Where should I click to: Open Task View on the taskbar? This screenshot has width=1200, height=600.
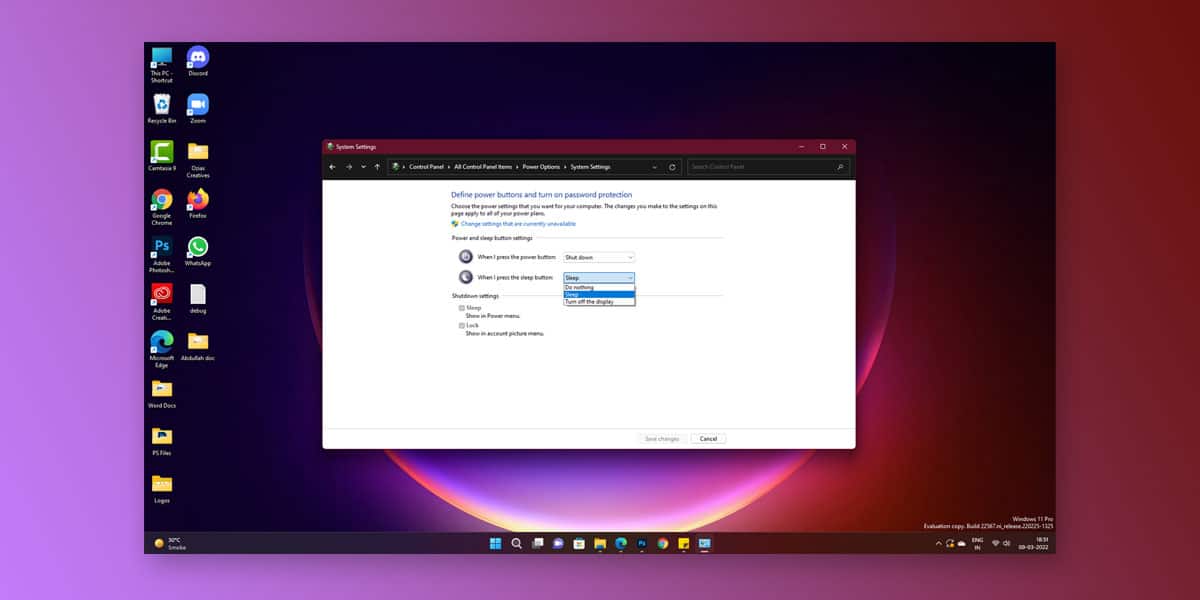537,543
